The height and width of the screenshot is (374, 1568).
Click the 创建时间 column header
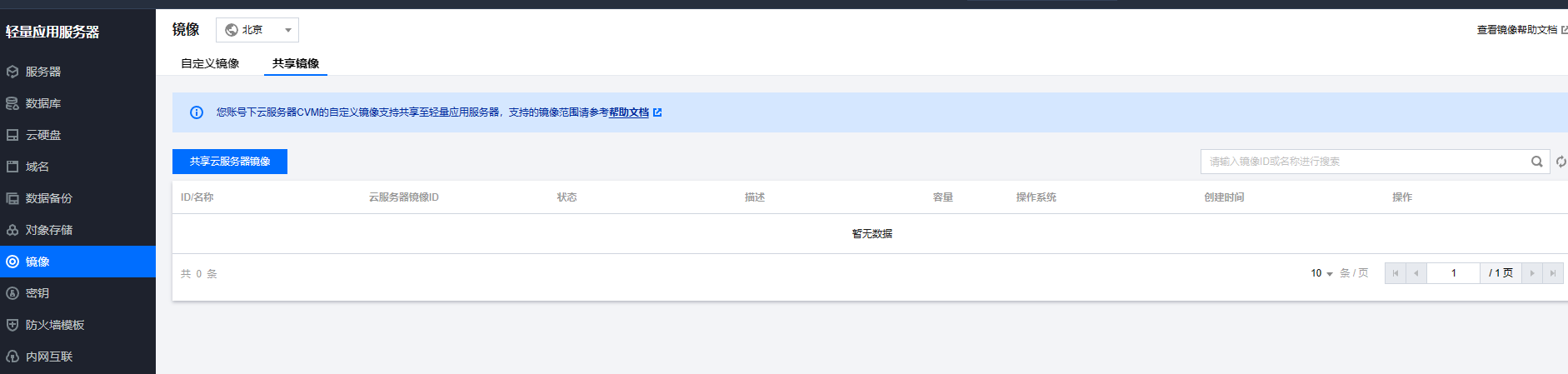pos(1225,197)
